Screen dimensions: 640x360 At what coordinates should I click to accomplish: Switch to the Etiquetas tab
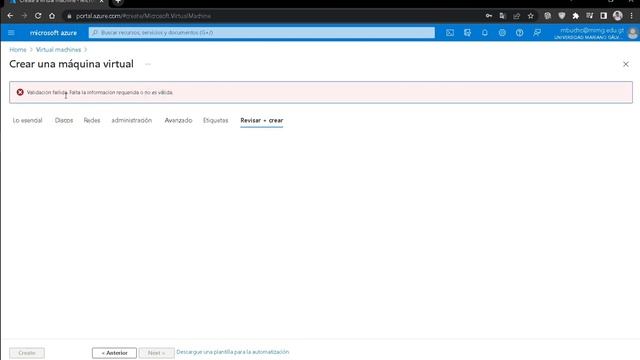point(216,120)
